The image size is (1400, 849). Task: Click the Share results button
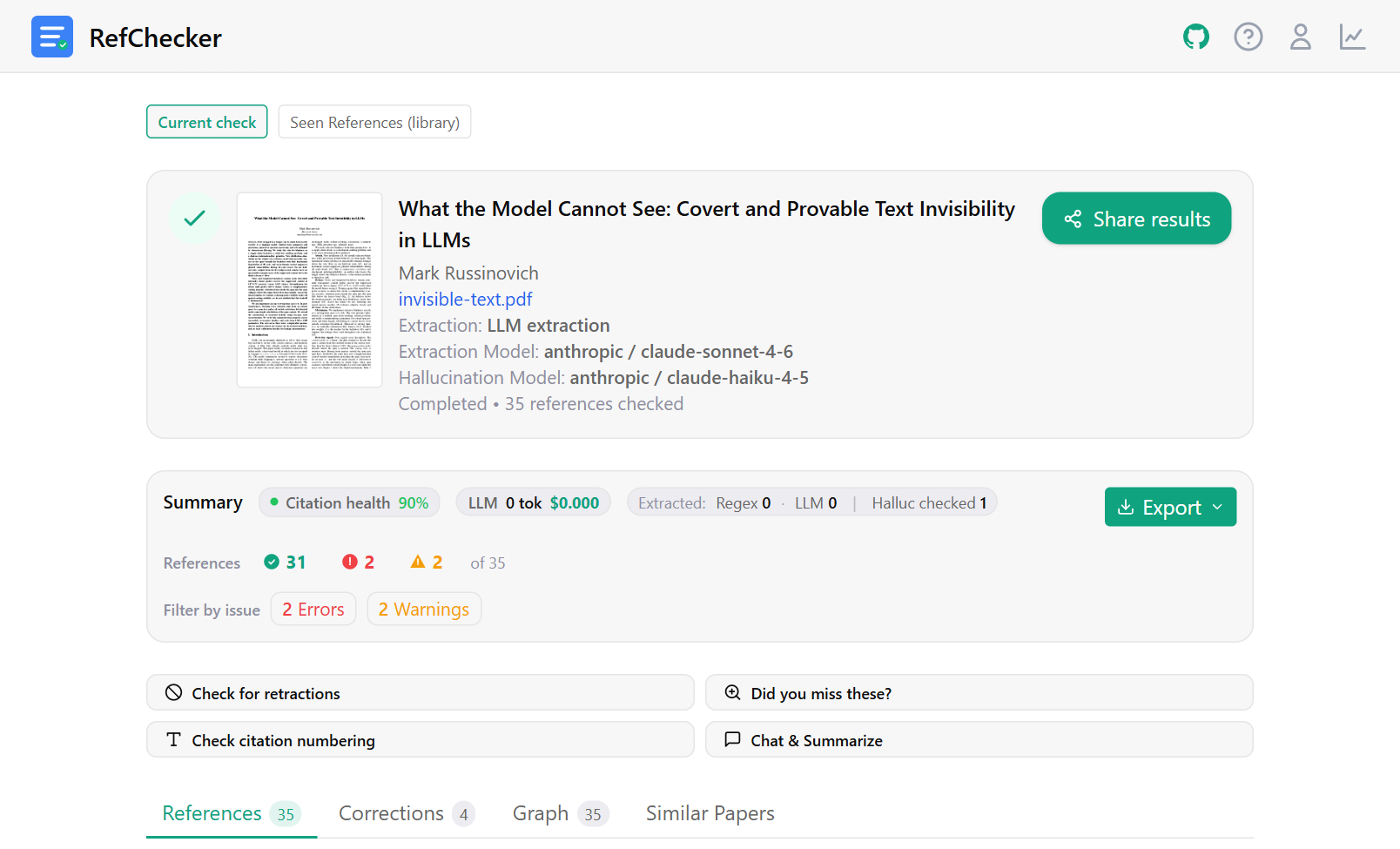1137,219
